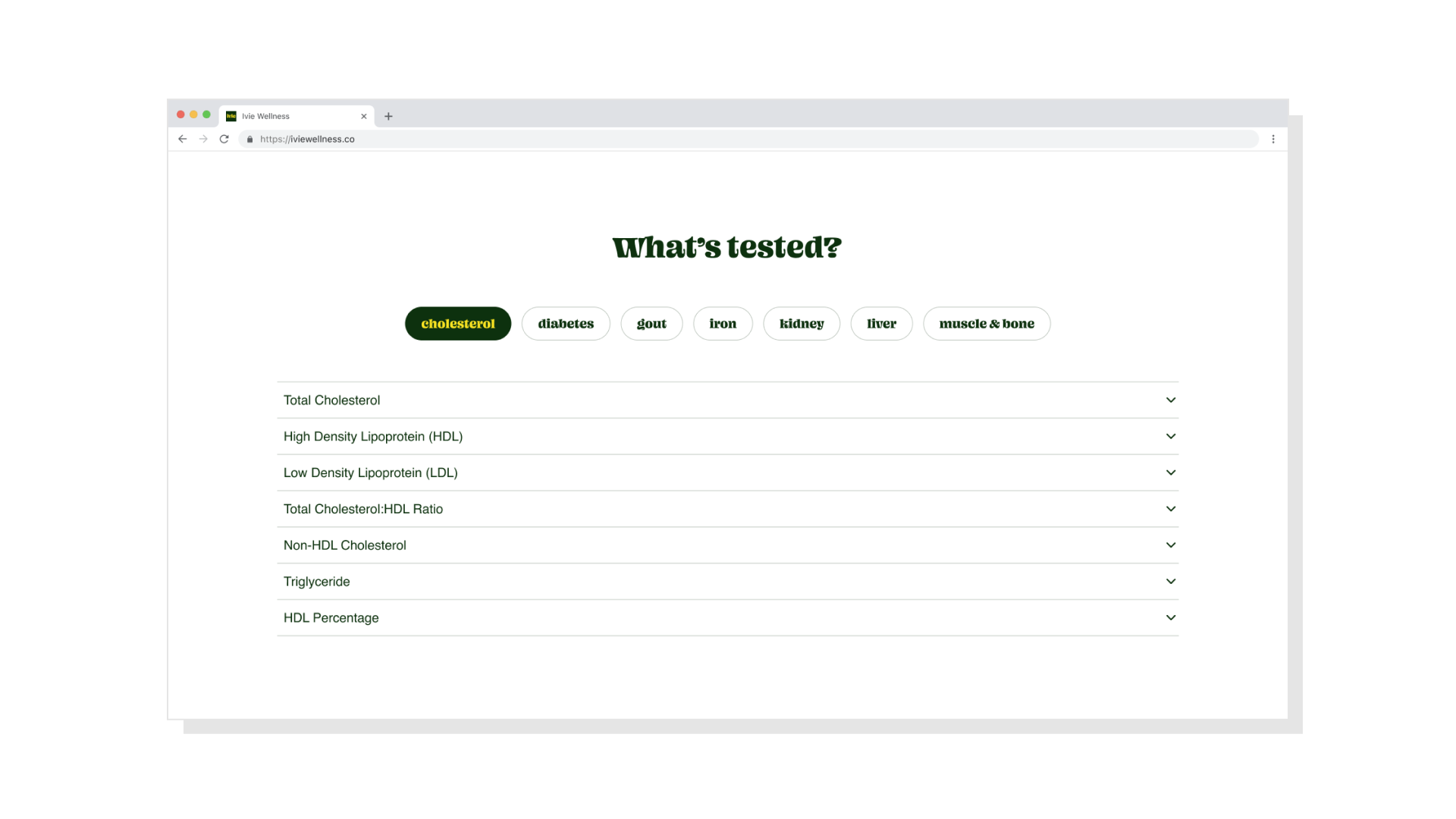
Task: Close the Ivie Wellness tab
Action: click(364, 116)
